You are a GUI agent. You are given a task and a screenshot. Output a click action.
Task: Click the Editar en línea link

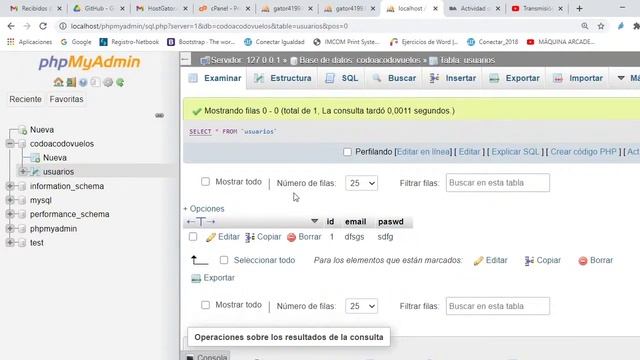[423, 152]
